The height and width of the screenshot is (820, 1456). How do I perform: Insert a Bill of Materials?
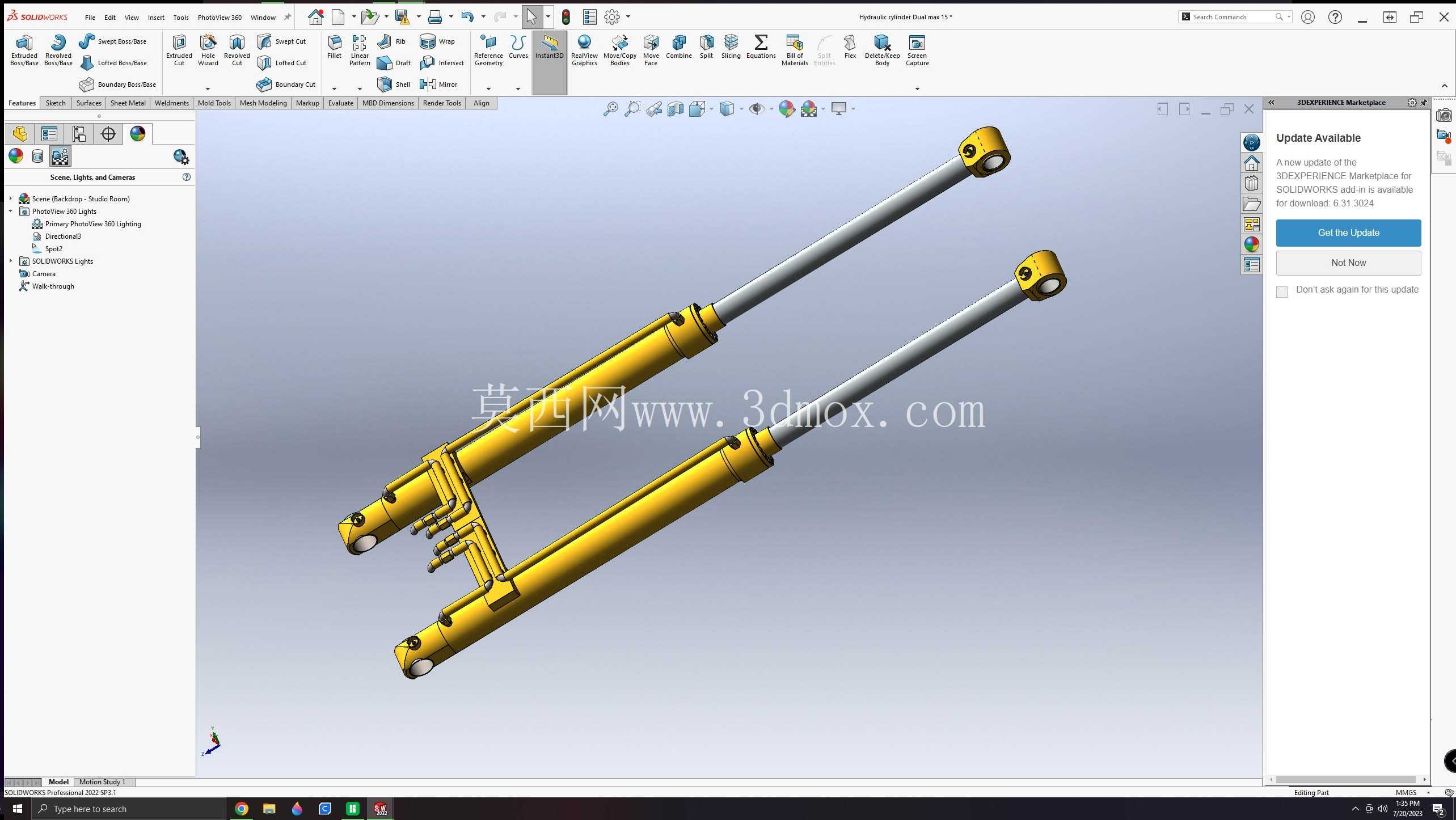(x=794, y=50)
